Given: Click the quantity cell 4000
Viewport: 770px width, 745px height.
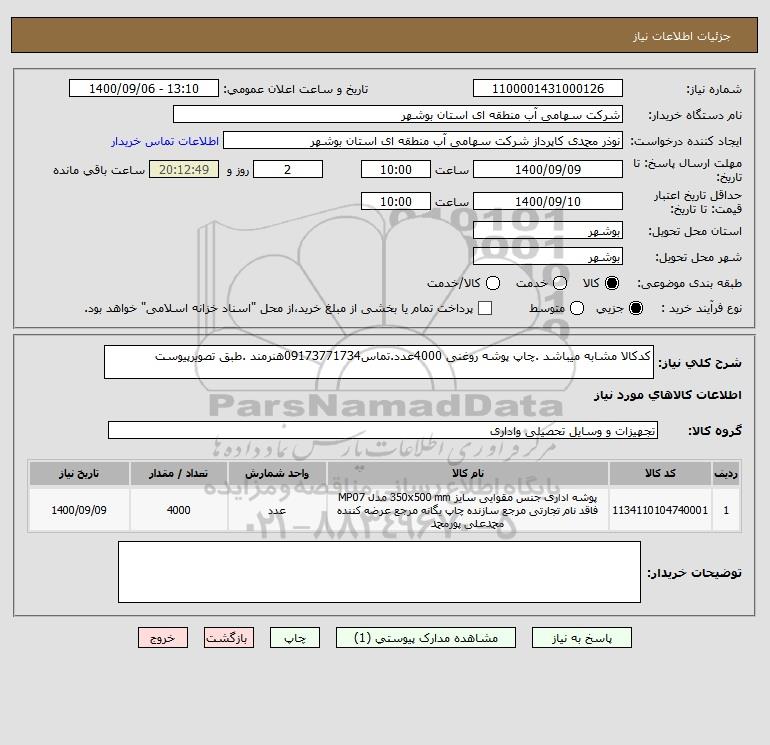Looking at the screenshot, I should (x=178, y=510).
